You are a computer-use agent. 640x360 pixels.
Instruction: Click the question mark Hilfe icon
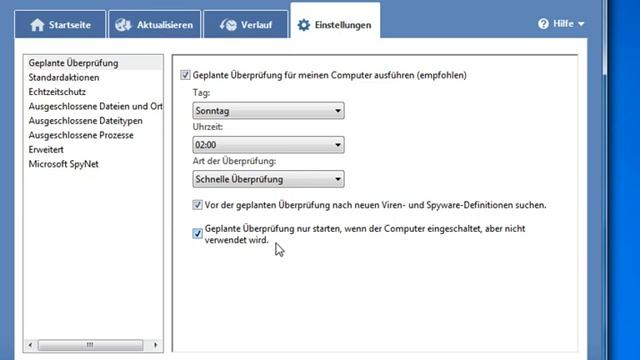point(543,24)
